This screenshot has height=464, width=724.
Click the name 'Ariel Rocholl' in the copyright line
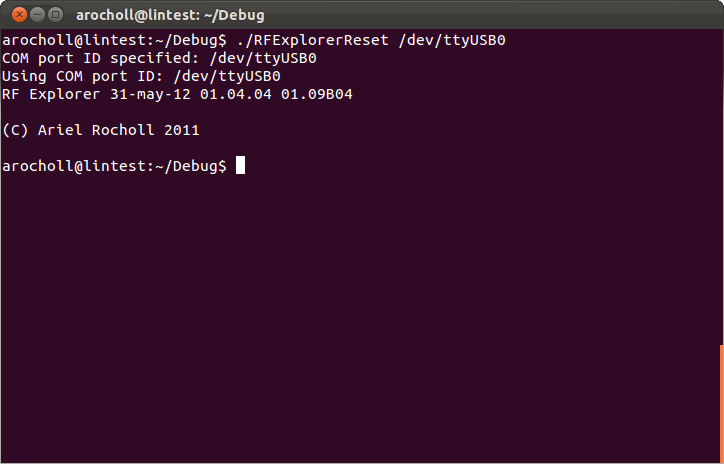pyautogui.click(x=96, y=130)
